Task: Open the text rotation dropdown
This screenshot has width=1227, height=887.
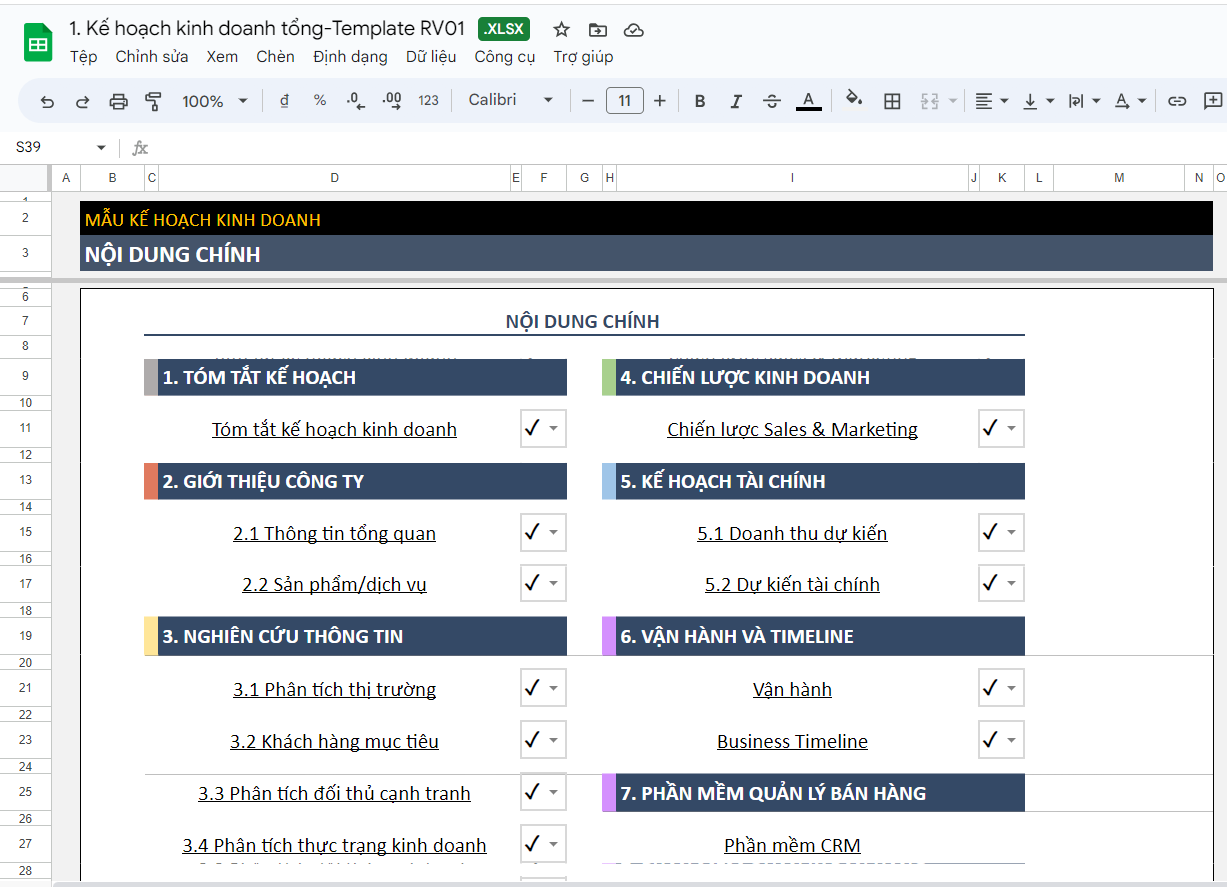Action: 1131,101
